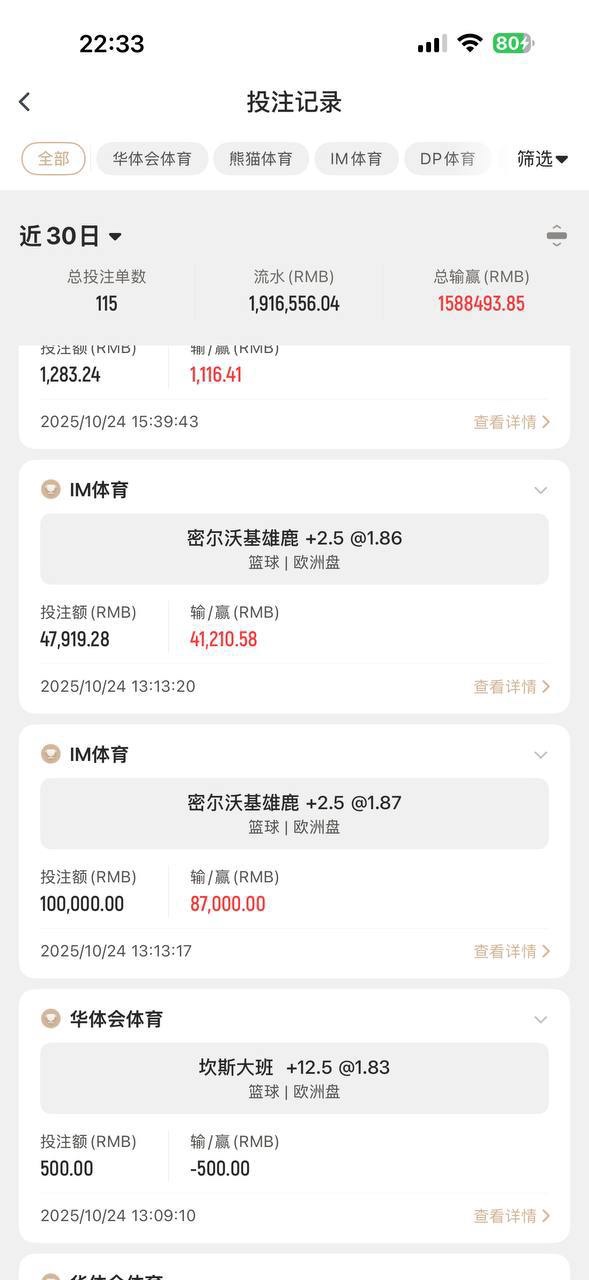Tap the sort arrows icon near 近30日
Image resolution: width=589 pixels, height=1280 pixels.
coord(557,236)
